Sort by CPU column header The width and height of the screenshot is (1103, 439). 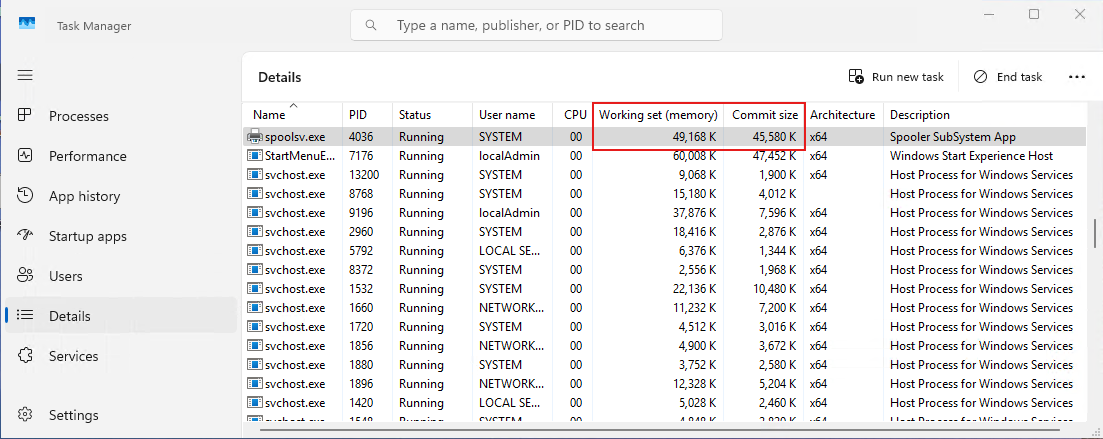(x=573, y=115)
